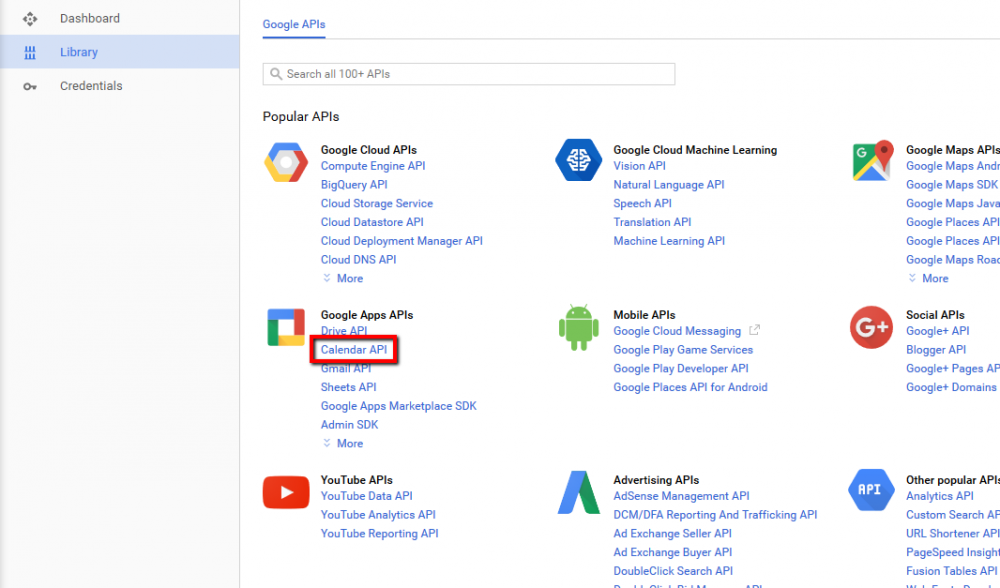Screen dimensions: 1000x588
Task: Click the YouTube play button icon
Action: coord(286,491)
